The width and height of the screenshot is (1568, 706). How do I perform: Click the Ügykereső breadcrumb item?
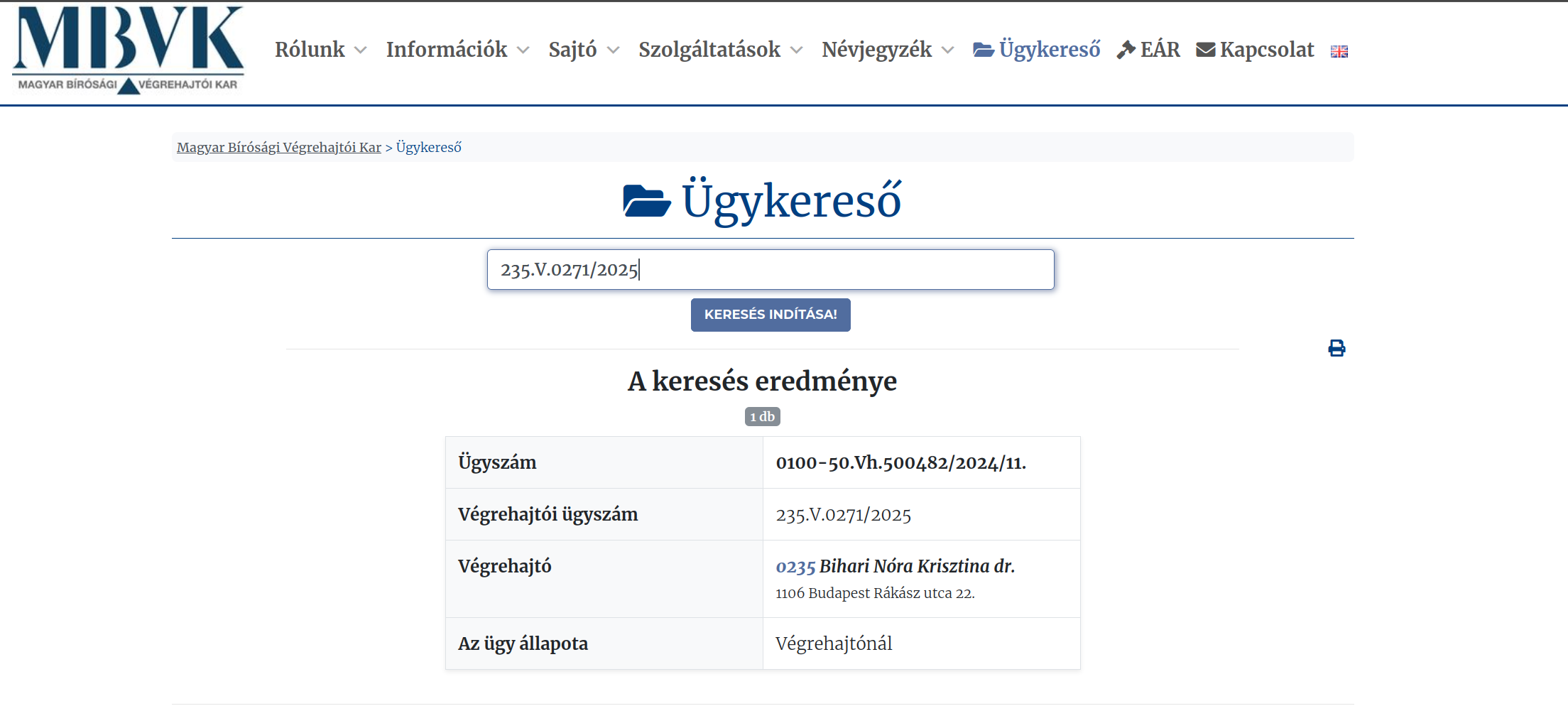coord(428,147)
